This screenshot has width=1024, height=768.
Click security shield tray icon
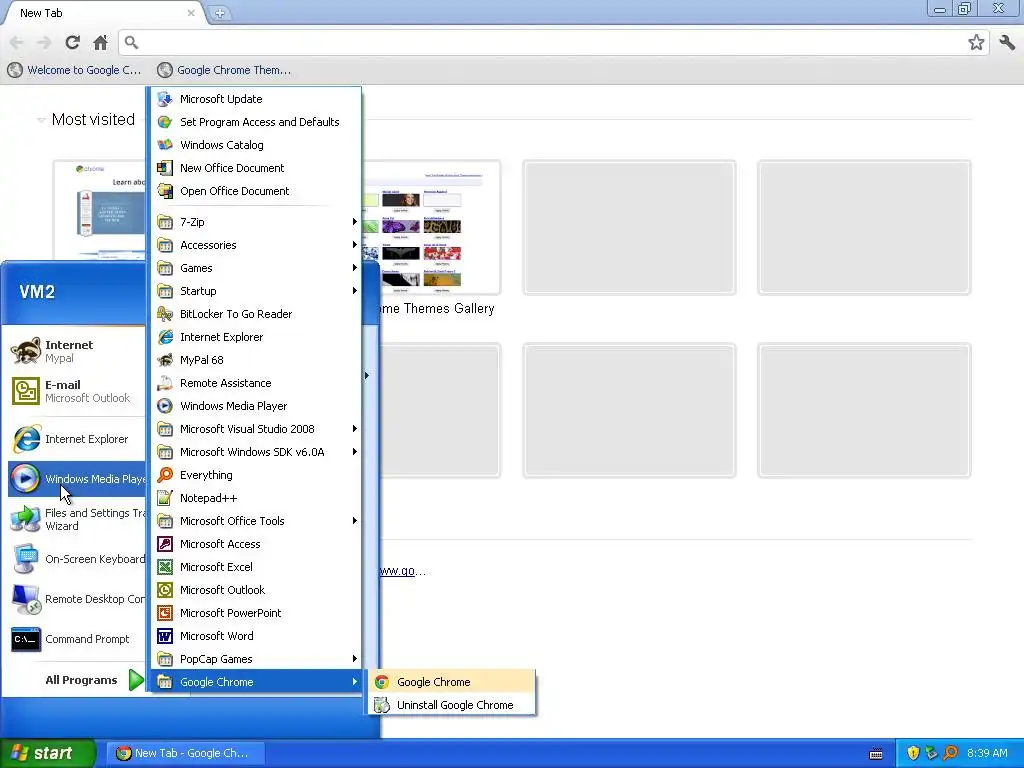coord(913,754)
